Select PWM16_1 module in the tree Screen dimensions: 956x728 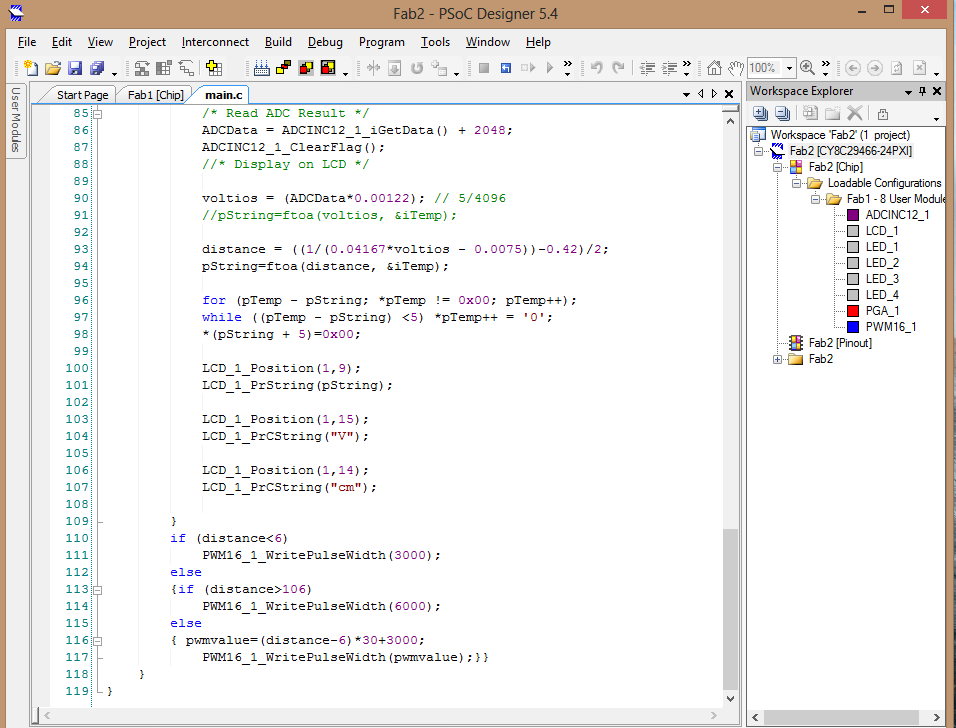890,327
